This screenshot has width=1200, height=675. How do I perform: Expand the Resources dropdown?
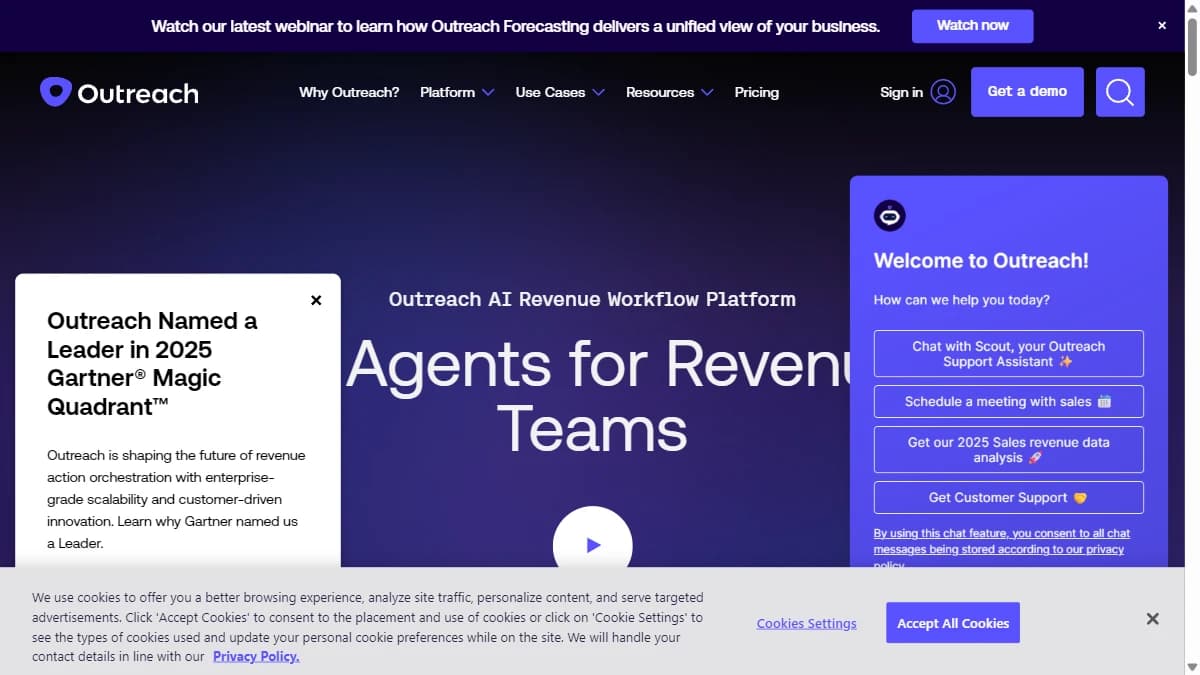668,92
